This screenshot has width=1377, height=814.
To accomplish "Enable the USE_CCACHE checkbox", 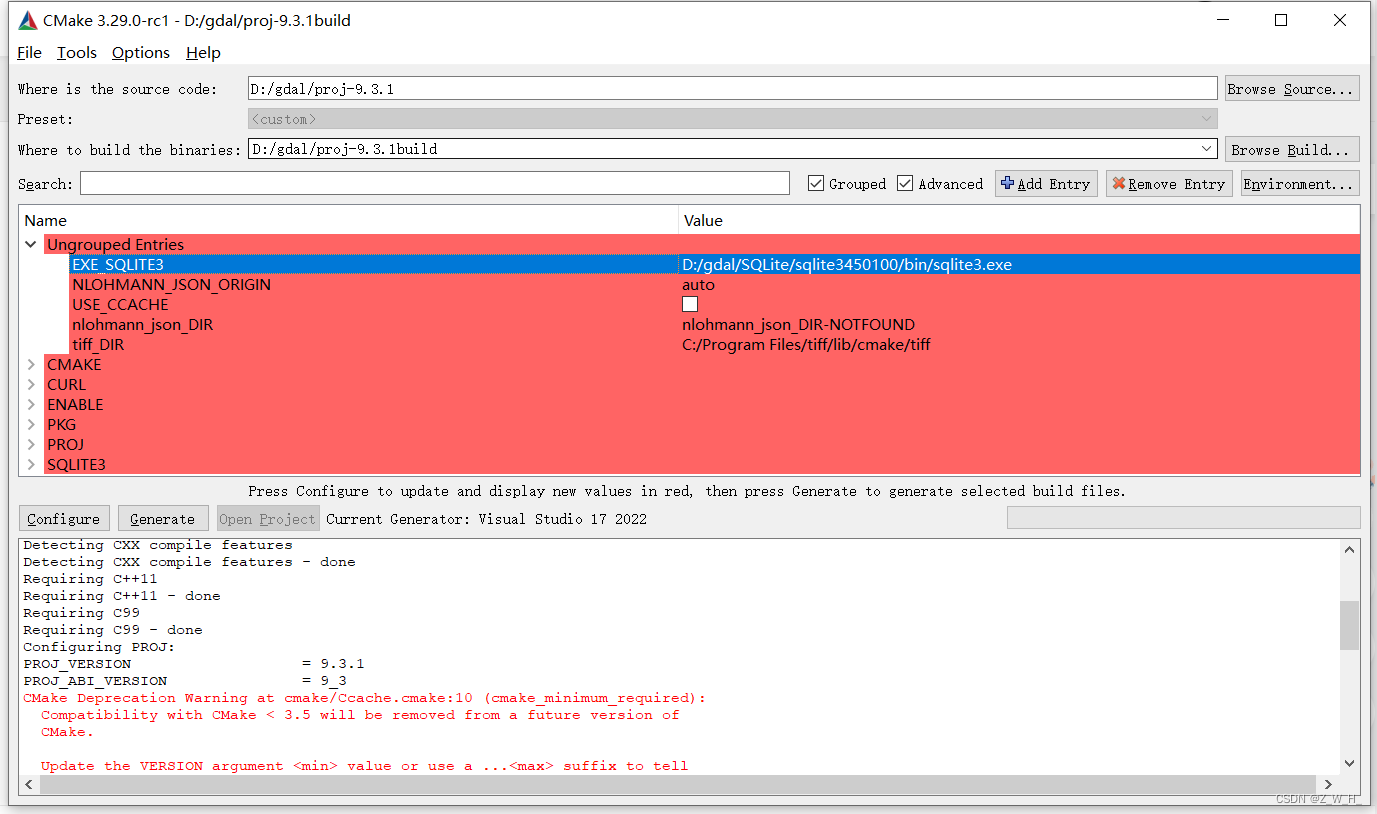I will (x=690, y=304).
